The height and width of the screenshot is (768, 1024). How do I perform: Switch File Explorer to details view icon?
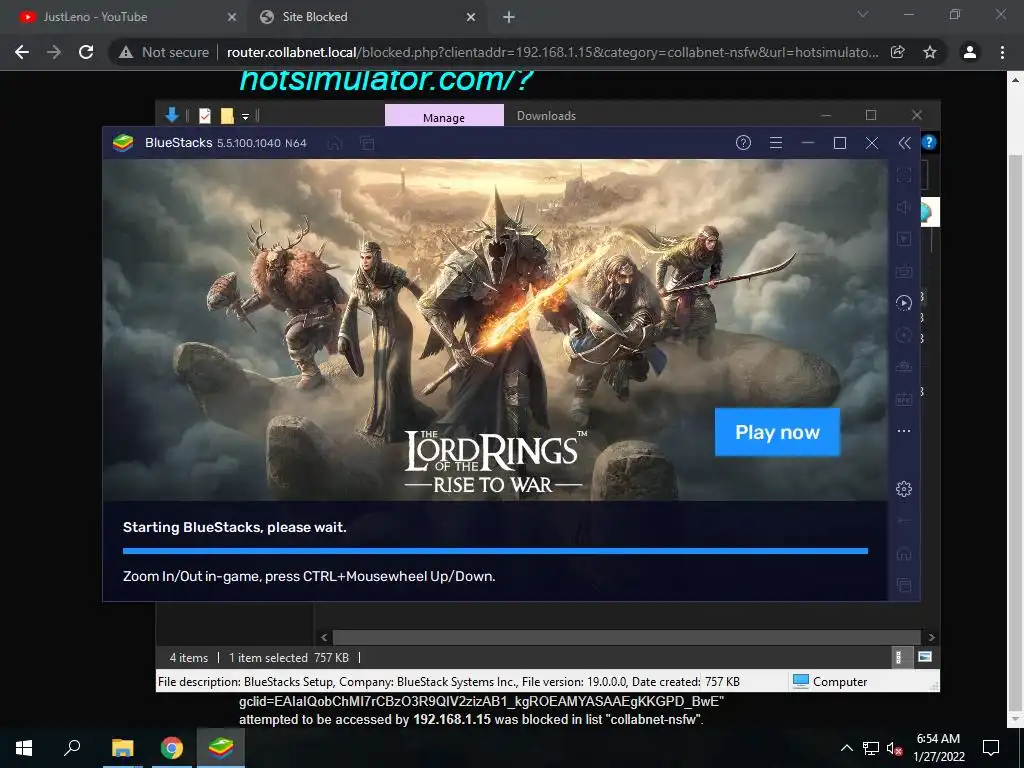pos(899,657)
